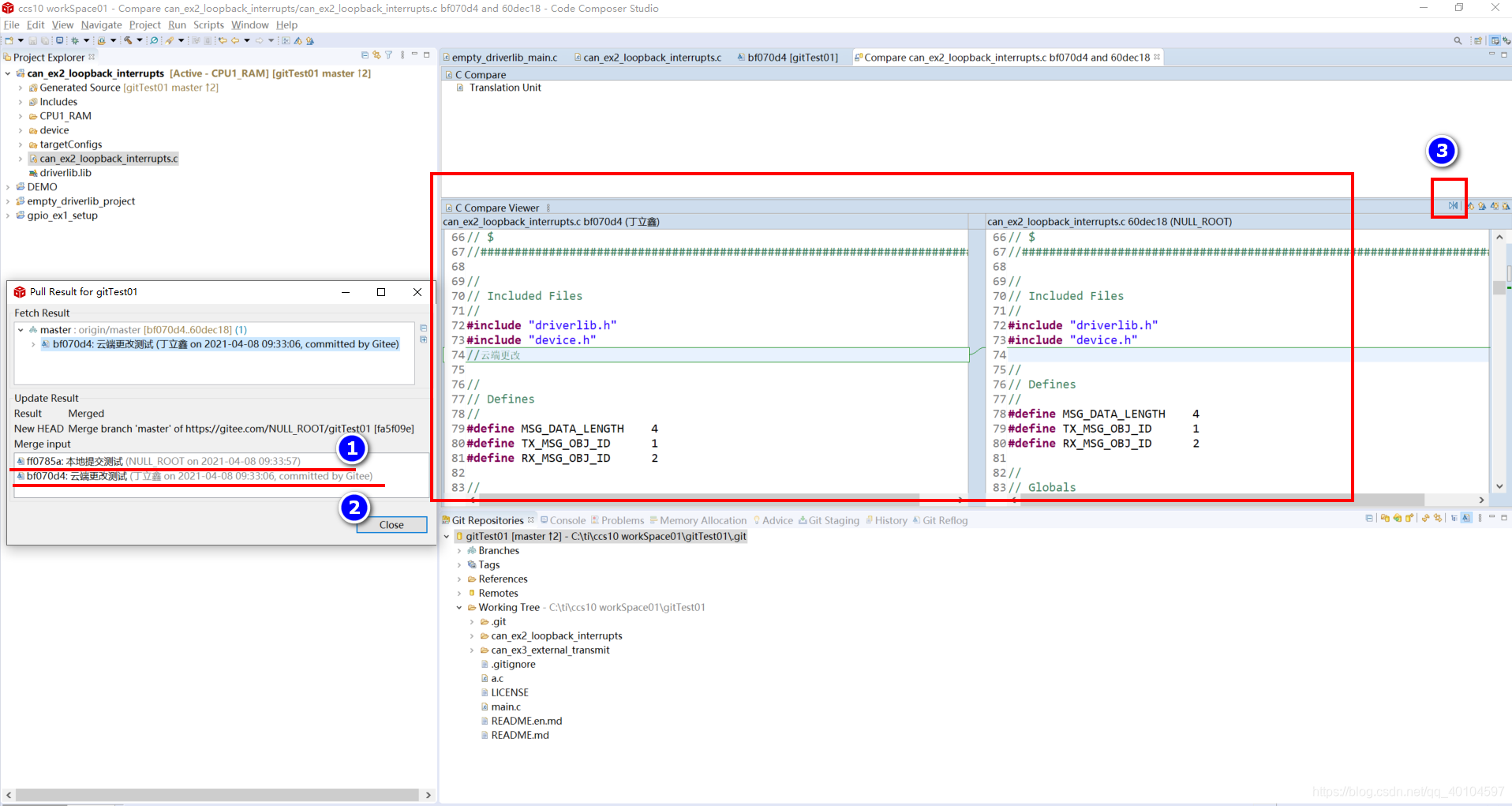Click the quick access search magnifier icon

pos(1458,40)
